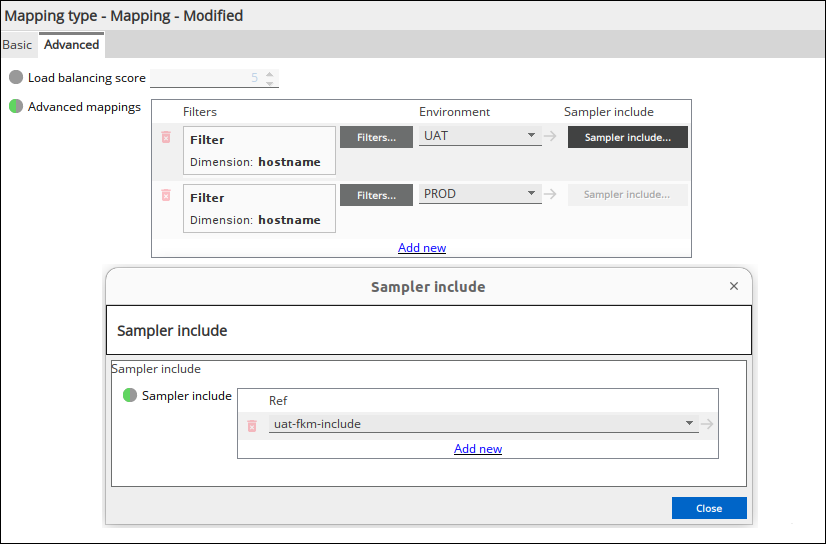Click the Load balancing score input field
826x544 pixels.
pyautogui.click(x=205, y=78)
